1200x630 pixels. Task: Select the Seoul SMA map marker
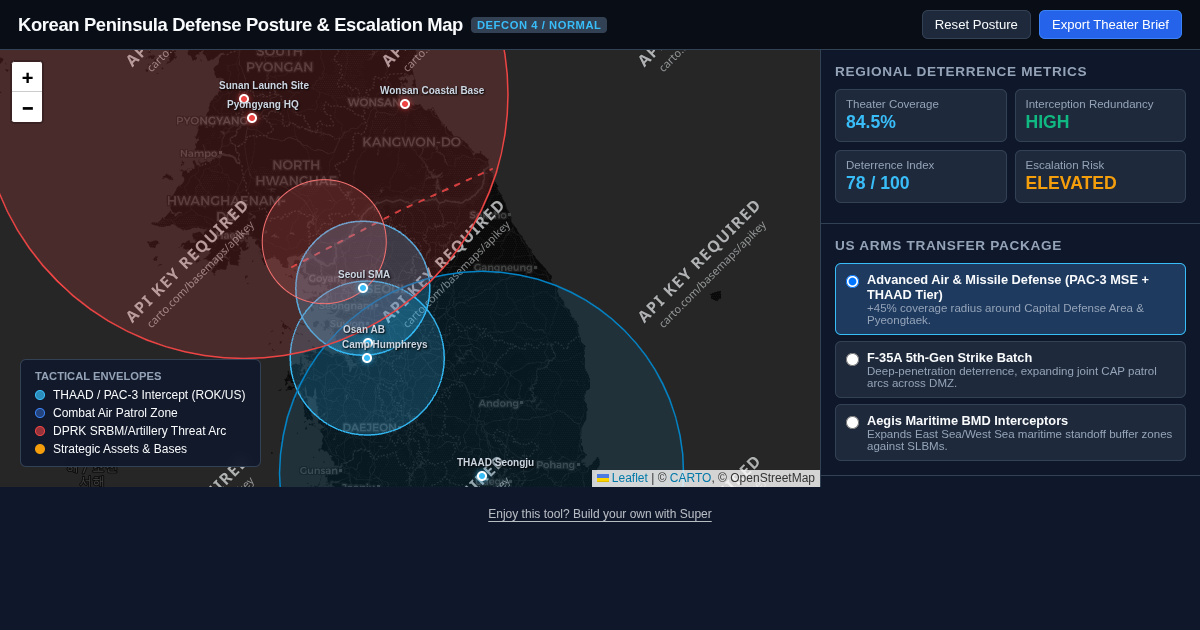(x=363, y=288)
